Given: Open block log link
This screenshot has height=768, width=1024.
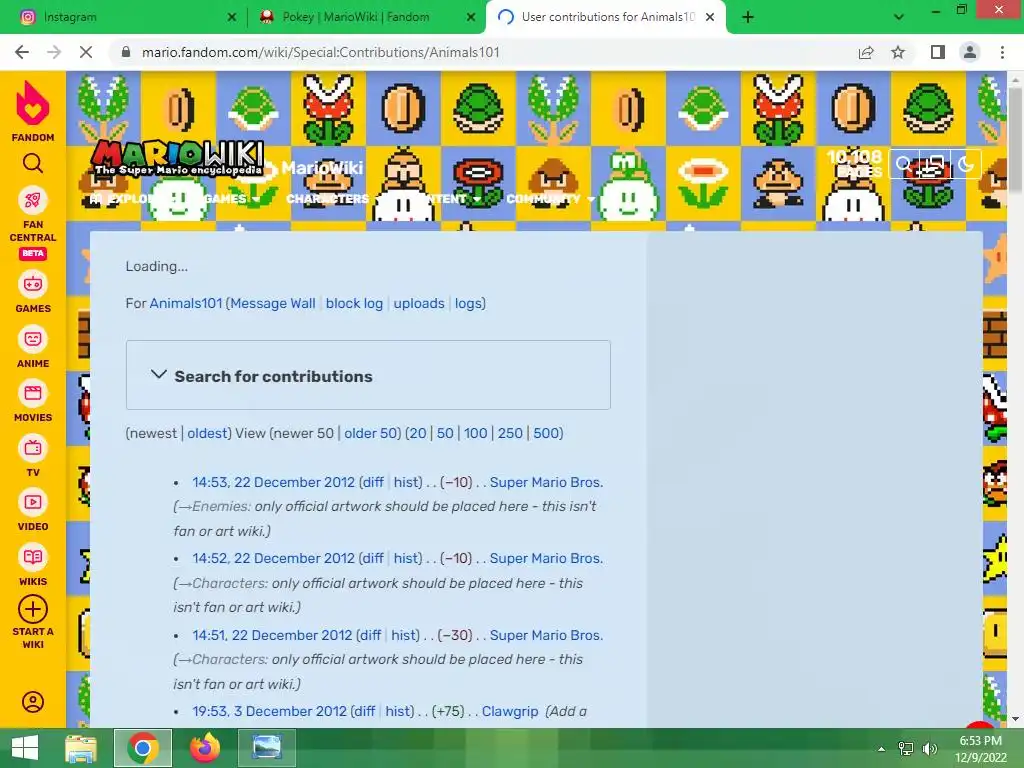Looking at the screenshot, I should coord(354,303).
